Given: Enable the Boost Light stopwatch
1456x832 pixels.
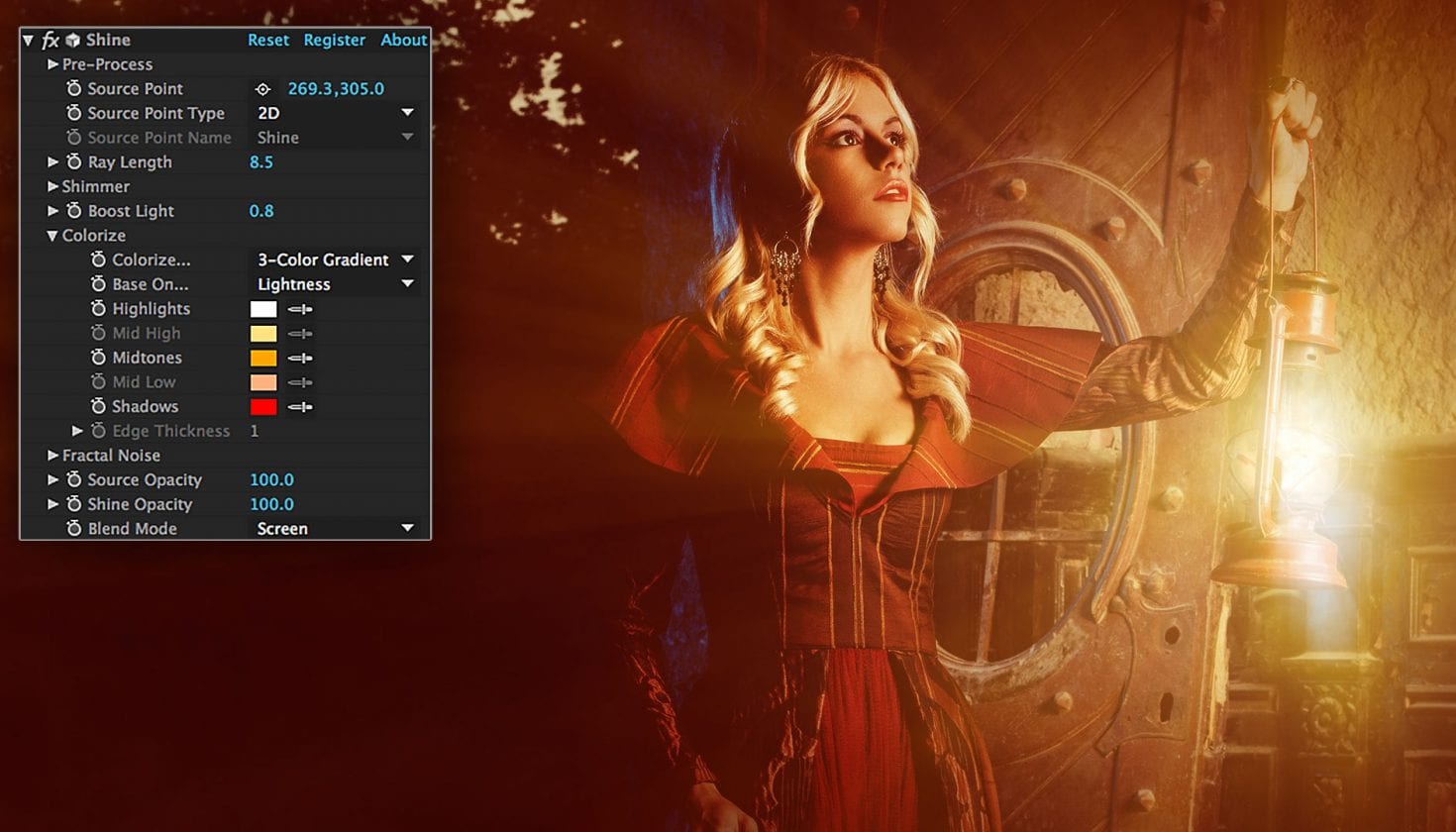Looking at the screenshot, I should 73,211.
